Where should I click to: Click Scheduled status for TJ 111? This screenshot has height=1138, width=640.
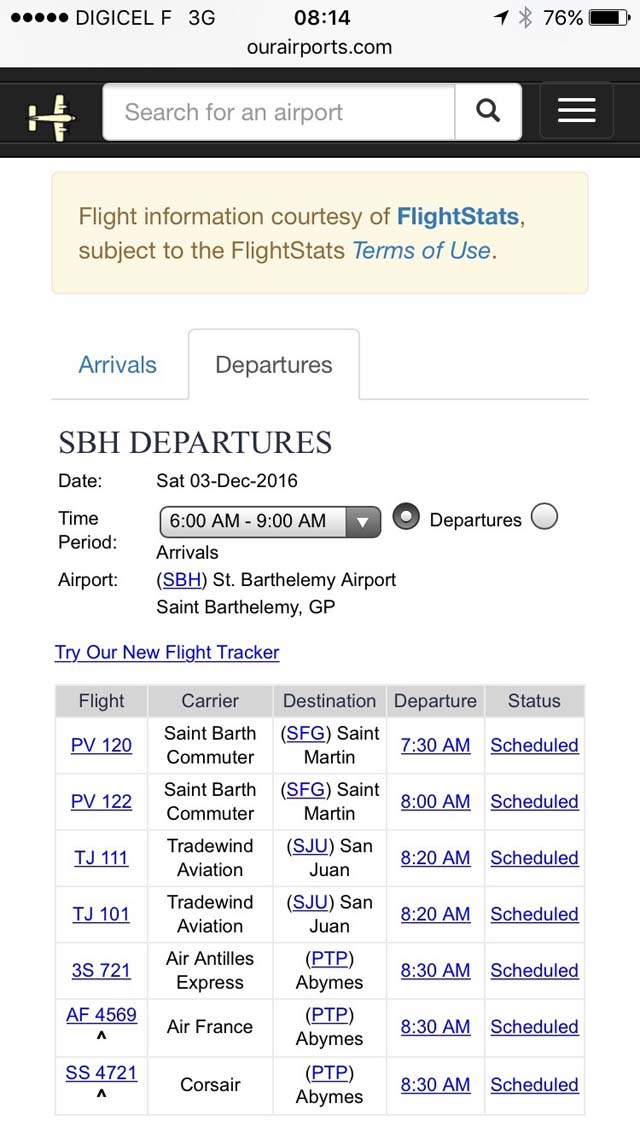click(535, 858)
